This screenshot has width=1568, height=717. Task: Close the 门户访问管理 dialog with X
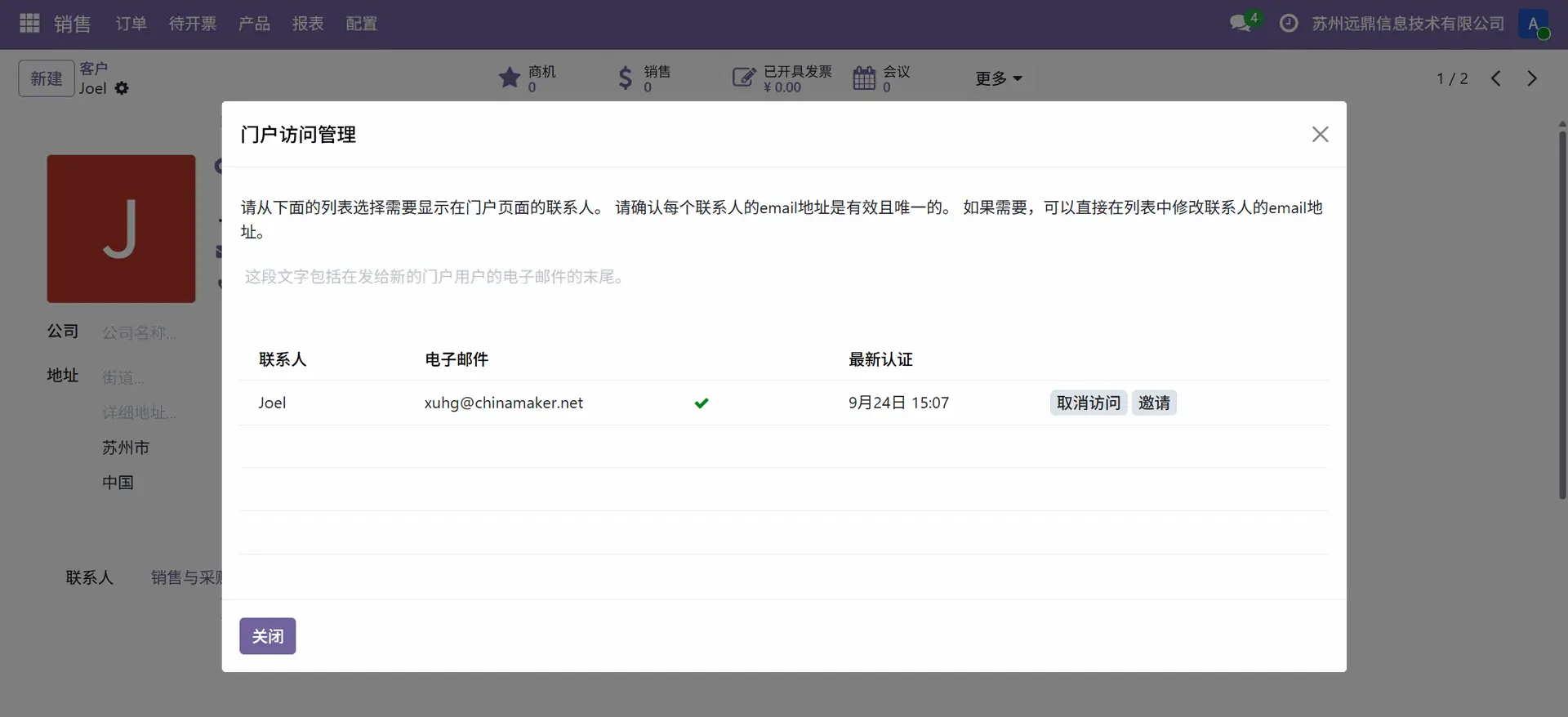click(1320, 135)
